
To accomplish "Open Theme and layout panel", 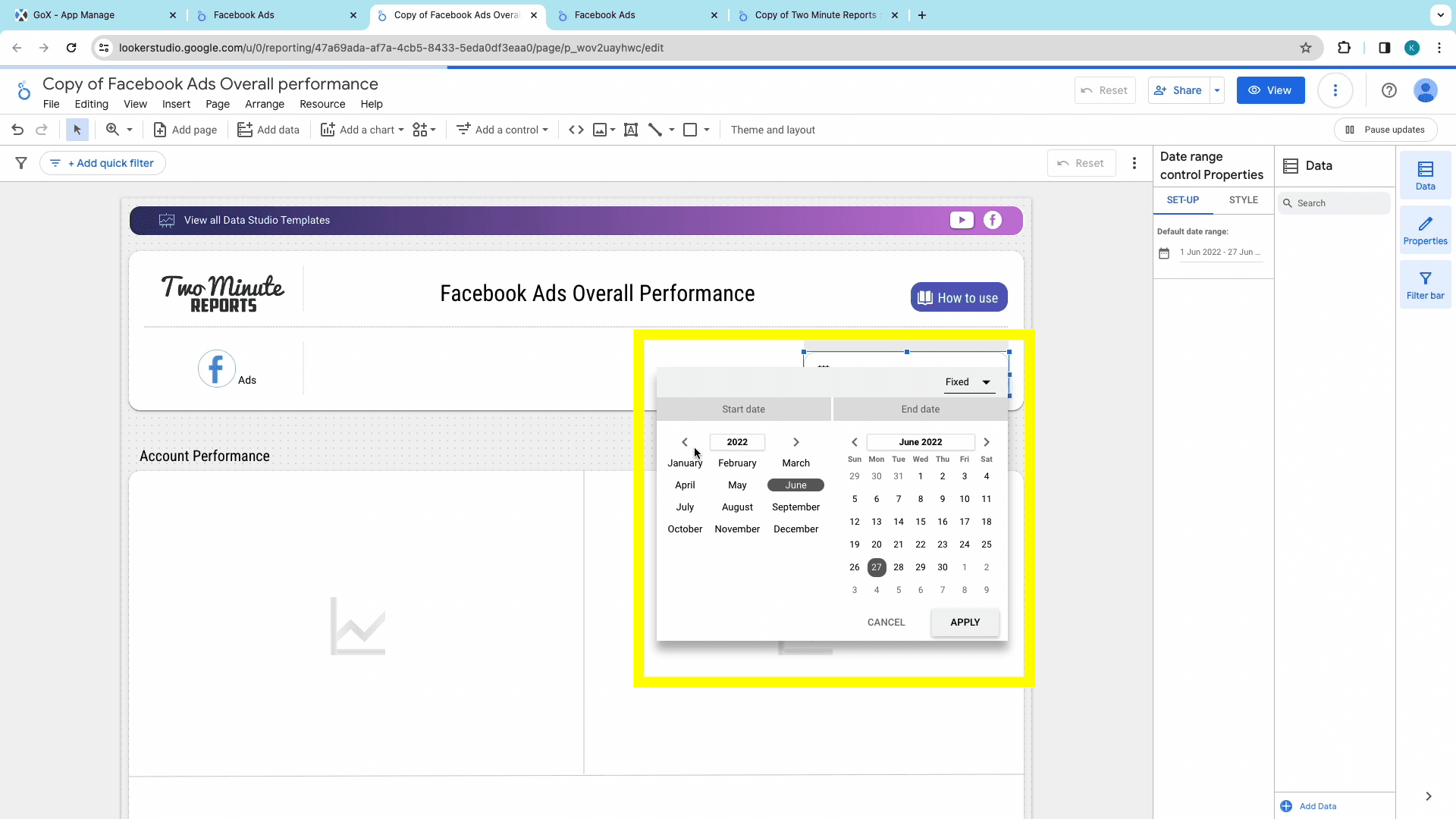I will tap(773, 130).
